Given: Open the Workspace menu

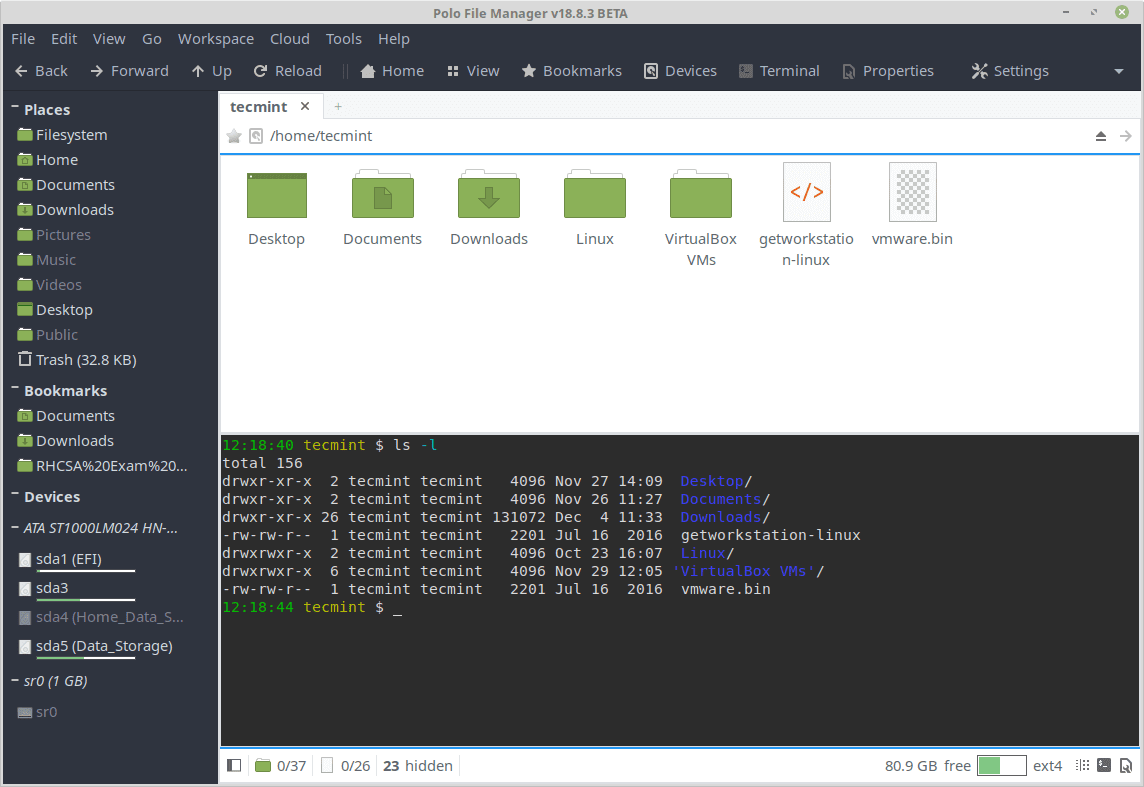Looking at the screenshot, I should click(215, 38).
